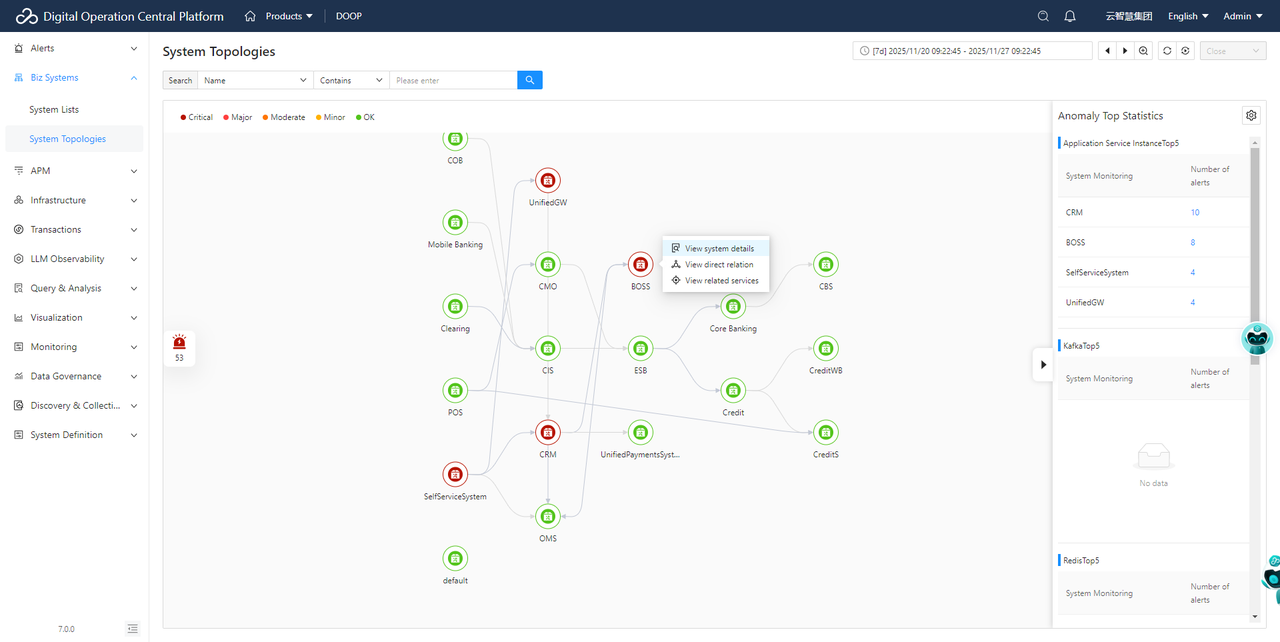Open the notifications bell icon
1280x642 pixels.
tap(1070, 16)
